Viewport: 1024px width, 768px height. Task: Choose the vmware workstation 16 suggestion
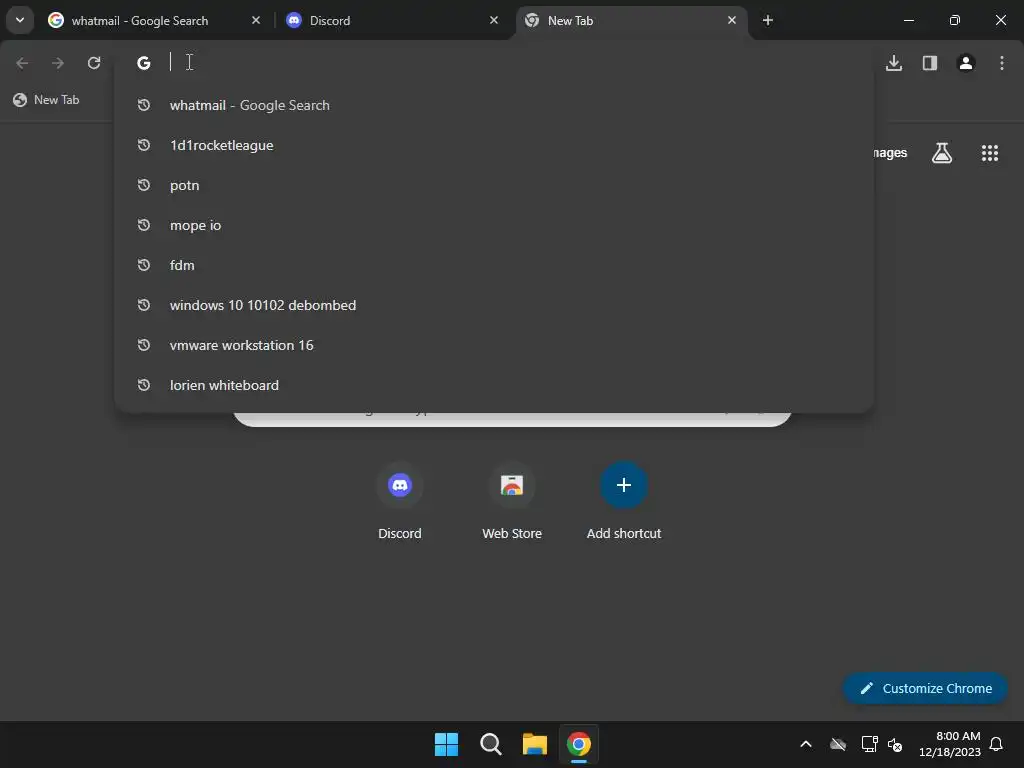pos(494,345)
